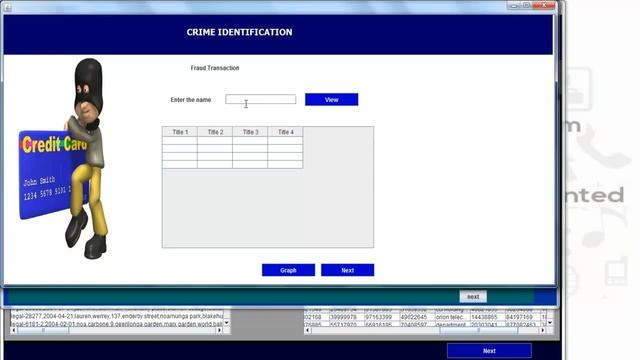640x360 pixels.
Task: Click the 'lauren,werrey' record line in the back window
Action: [117, 317]
